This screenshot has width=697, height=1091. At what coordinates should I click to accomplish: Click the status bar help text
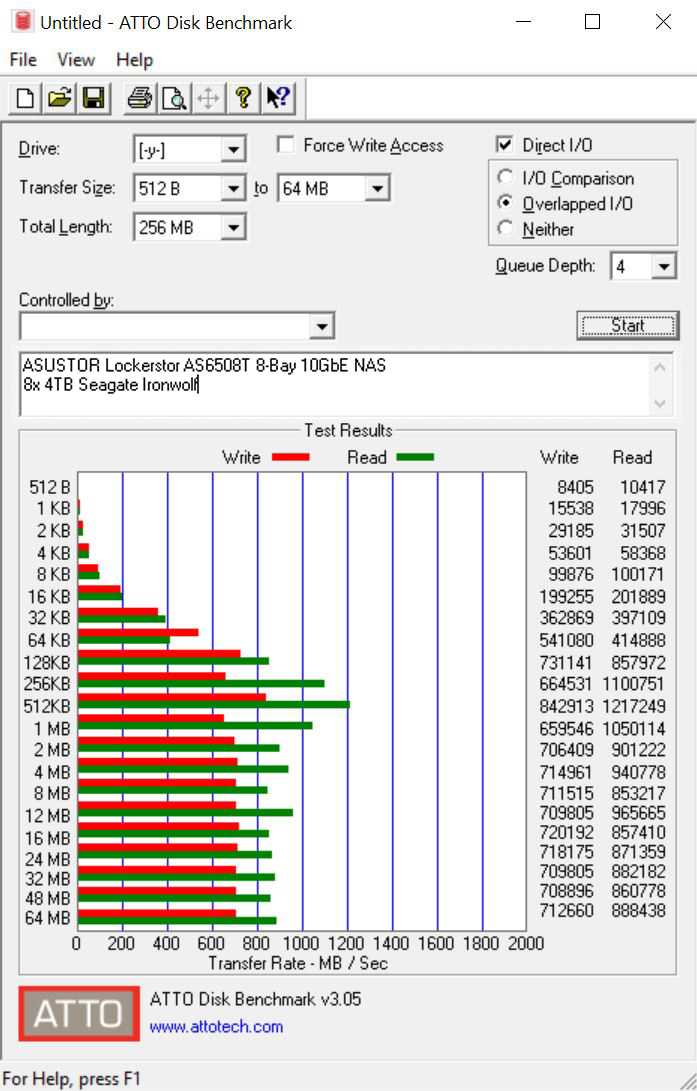[x=72, y=1079]
